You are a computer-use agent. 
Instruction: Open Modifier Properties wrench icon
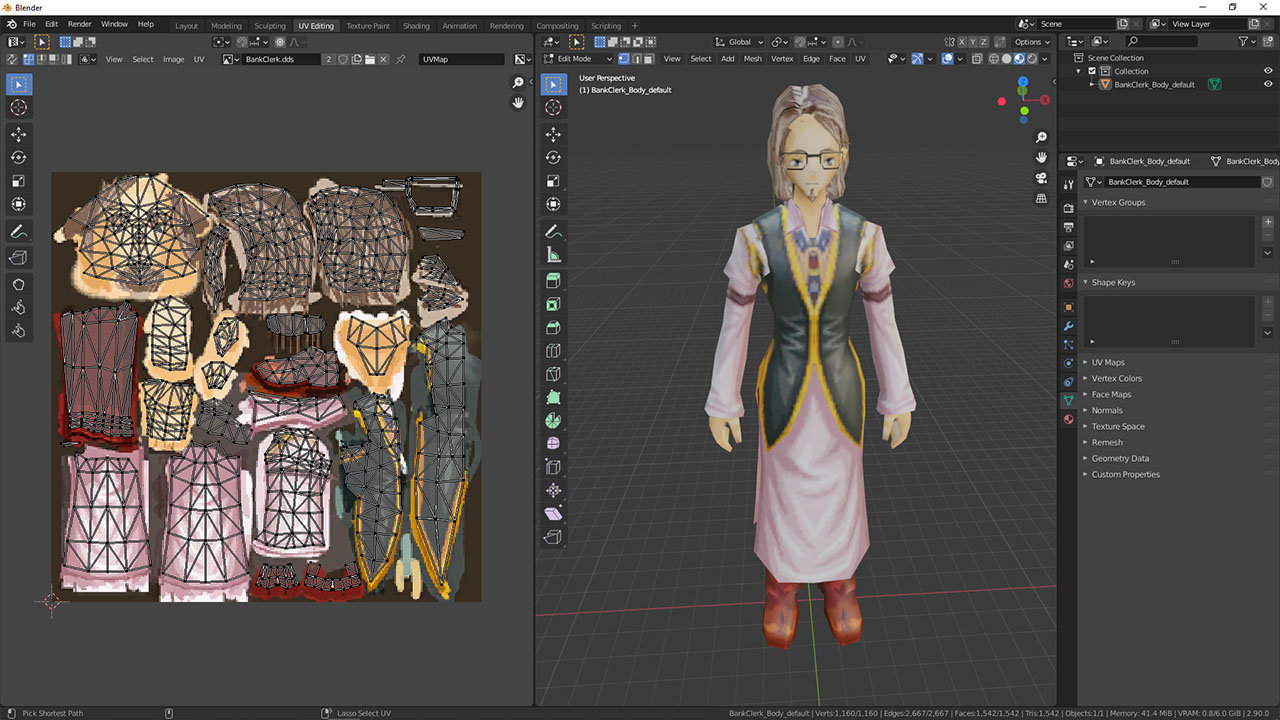(1068, 326)
